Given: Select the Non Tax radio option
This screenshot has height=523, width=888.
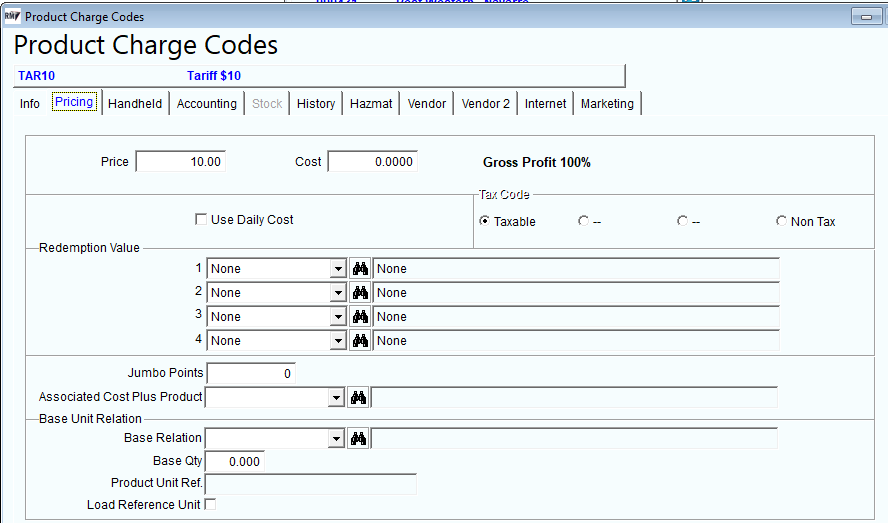Looking at the screenshot, I should 781,221.
